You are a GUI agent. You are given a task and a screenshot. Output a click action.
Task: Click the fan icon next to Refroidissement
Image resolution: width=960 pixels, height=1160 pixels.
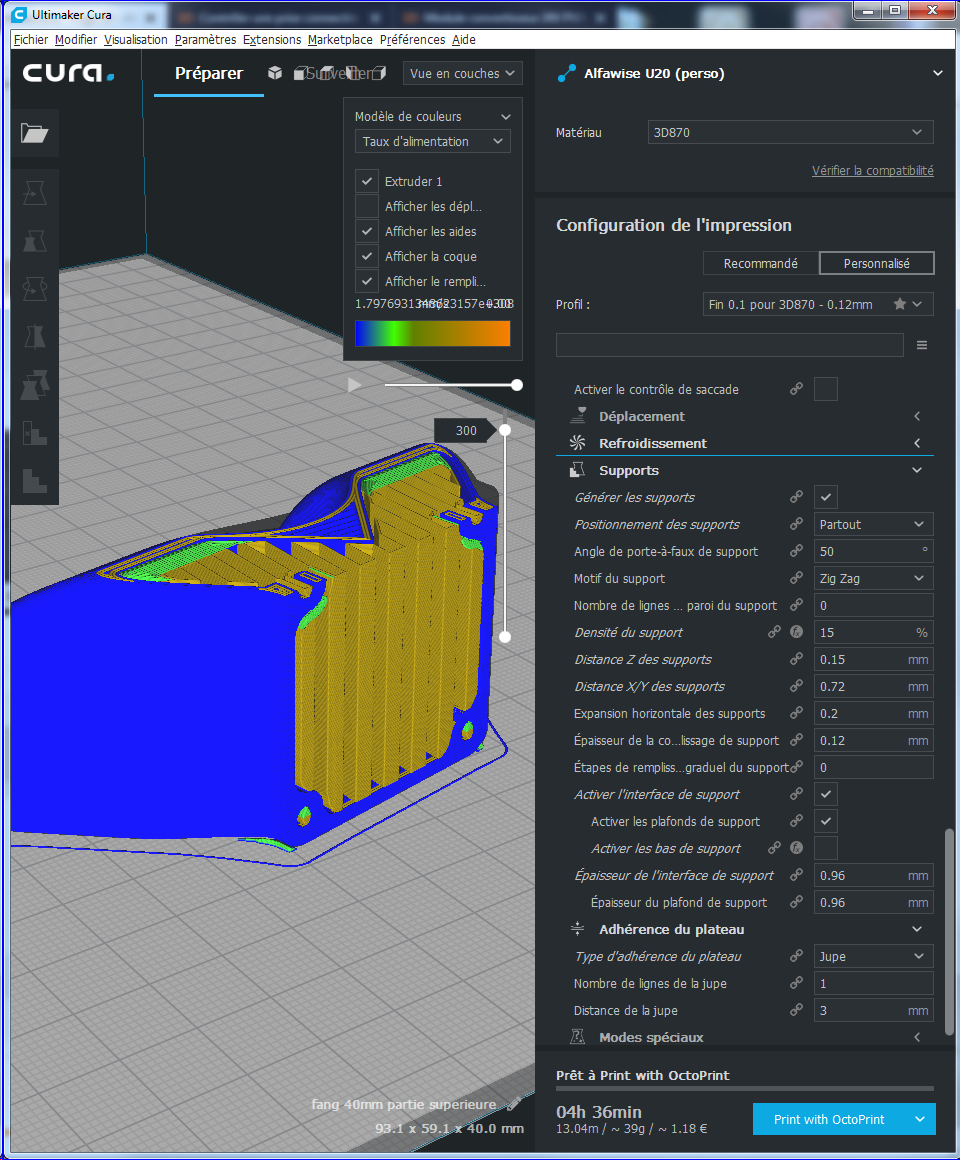(577, 443)
